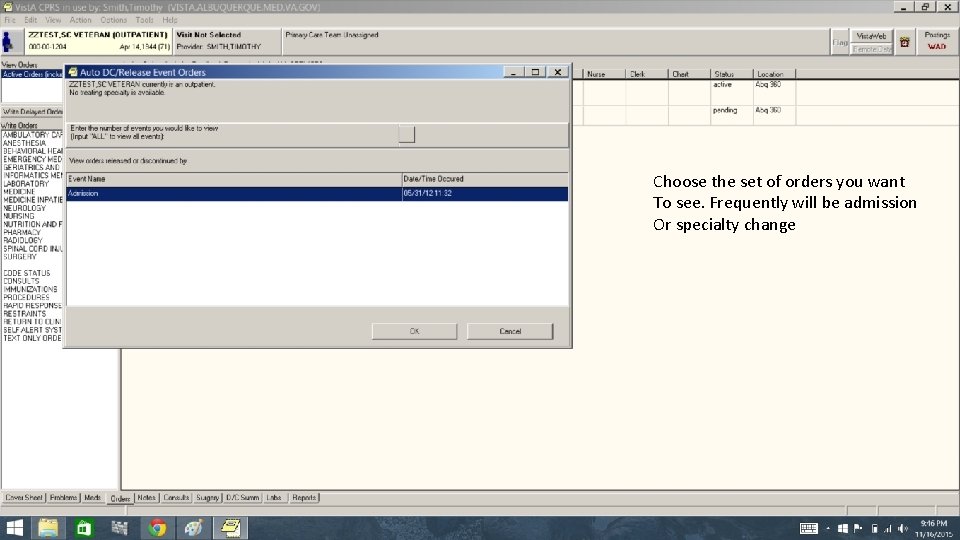The width and height of the screenshot is (960, 540).
Task: Open the green Store icon on taskbar
Action: pos(83,528)
